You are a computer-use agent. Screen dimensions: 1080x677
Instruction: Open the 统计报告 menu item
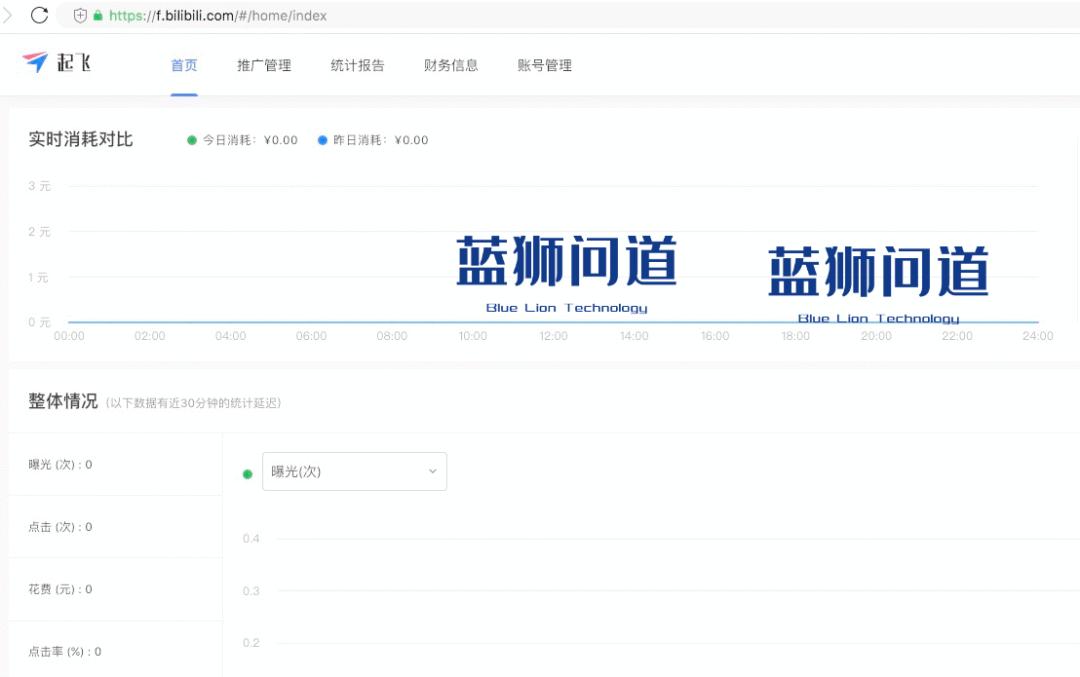[357, 64]
